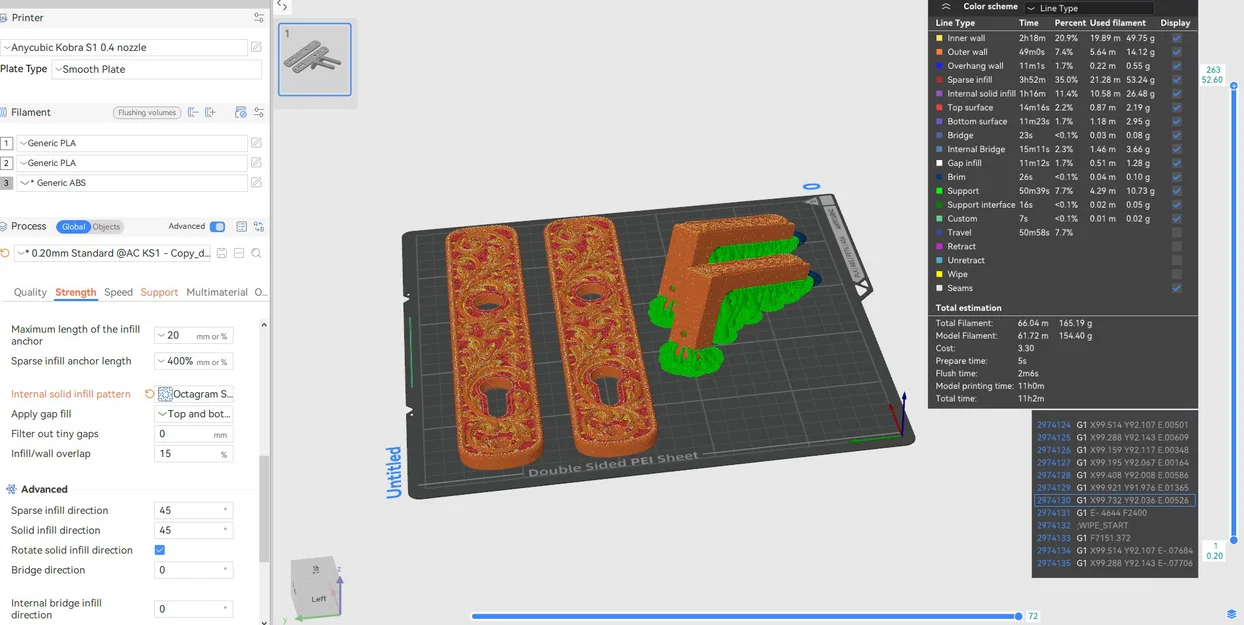Toggle Seams display checkbox
Image resolution: width=1244 pixels, height=625 pixels.
click(x=1176, y=288)
